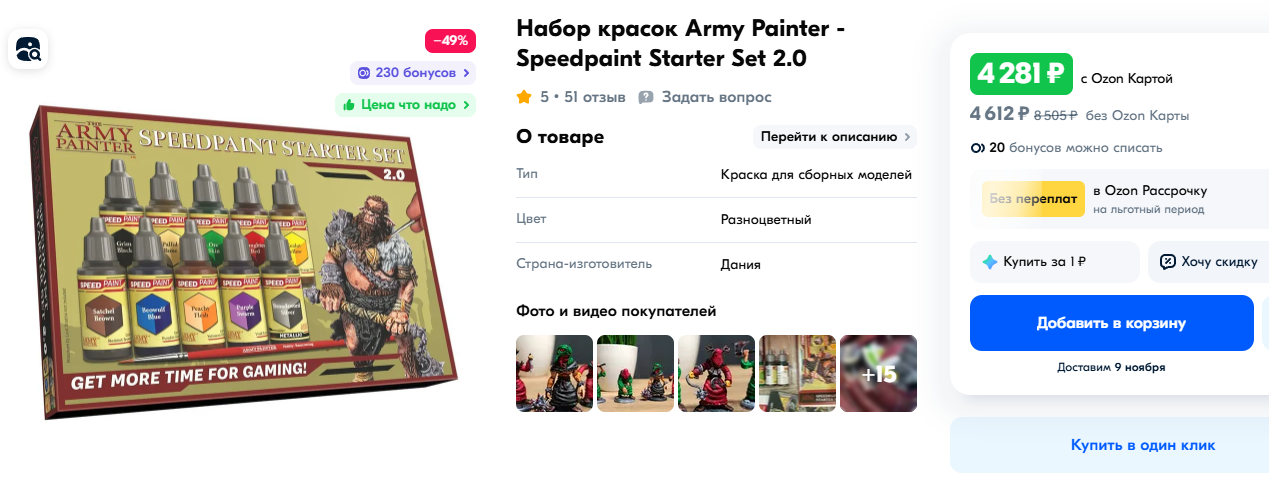This screenshot has height=494, width=1269.
Task: Expand the 230 бонусов badge chevron
Action: click(466, 73)
